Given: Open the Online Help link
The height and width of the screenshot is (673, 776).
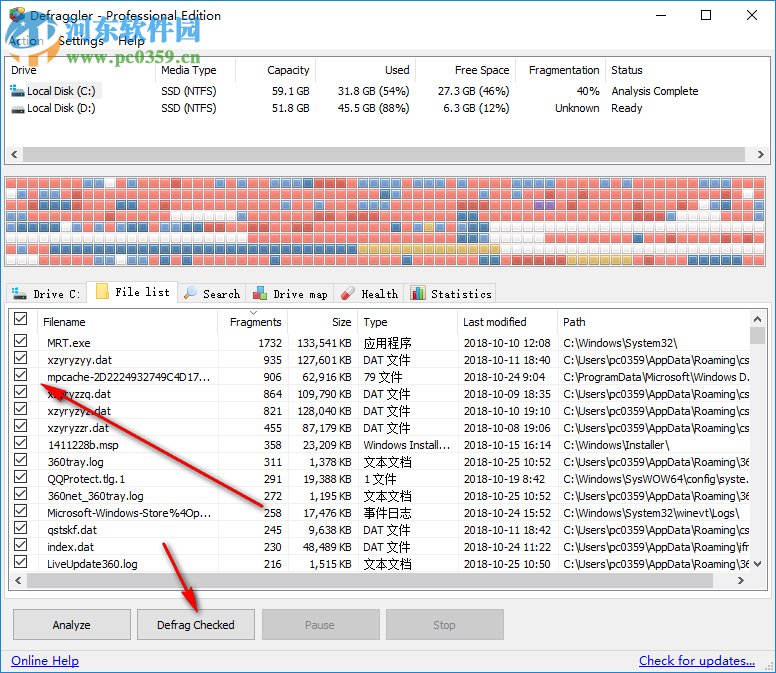Looking at the screenshot, I should (x=45, y=661).
